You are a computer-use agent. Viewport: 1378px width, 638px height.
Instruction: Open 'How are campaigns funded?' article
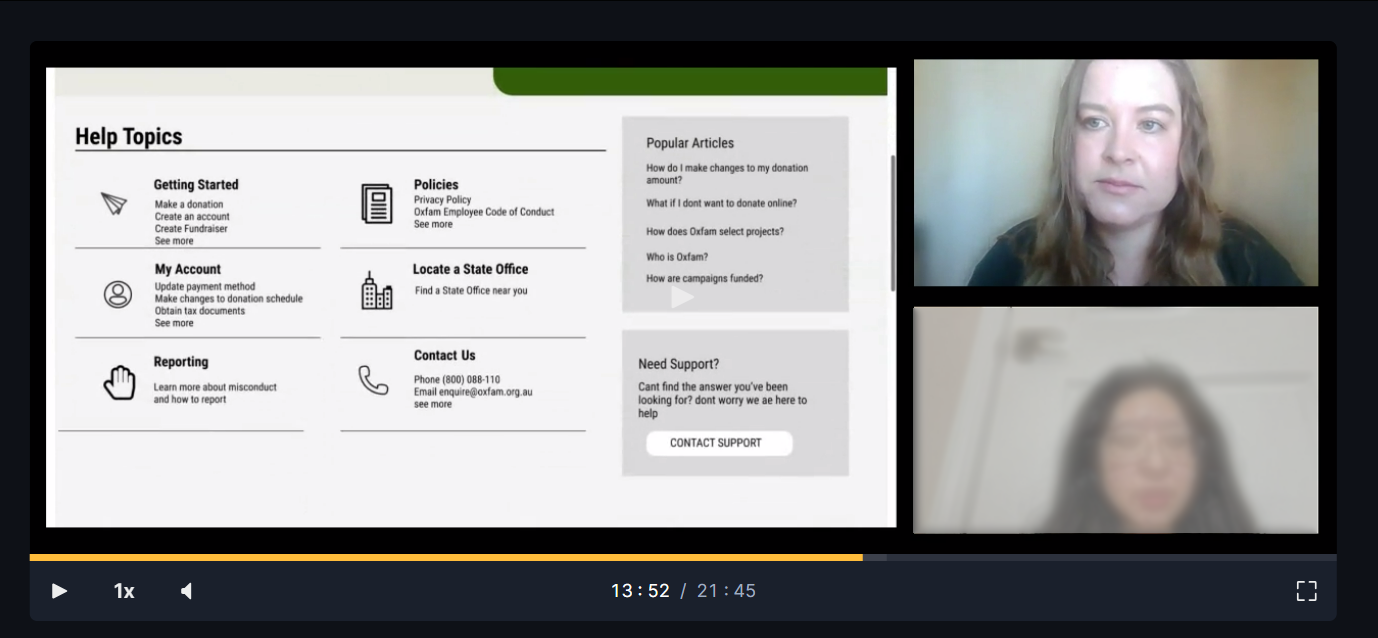704,279
